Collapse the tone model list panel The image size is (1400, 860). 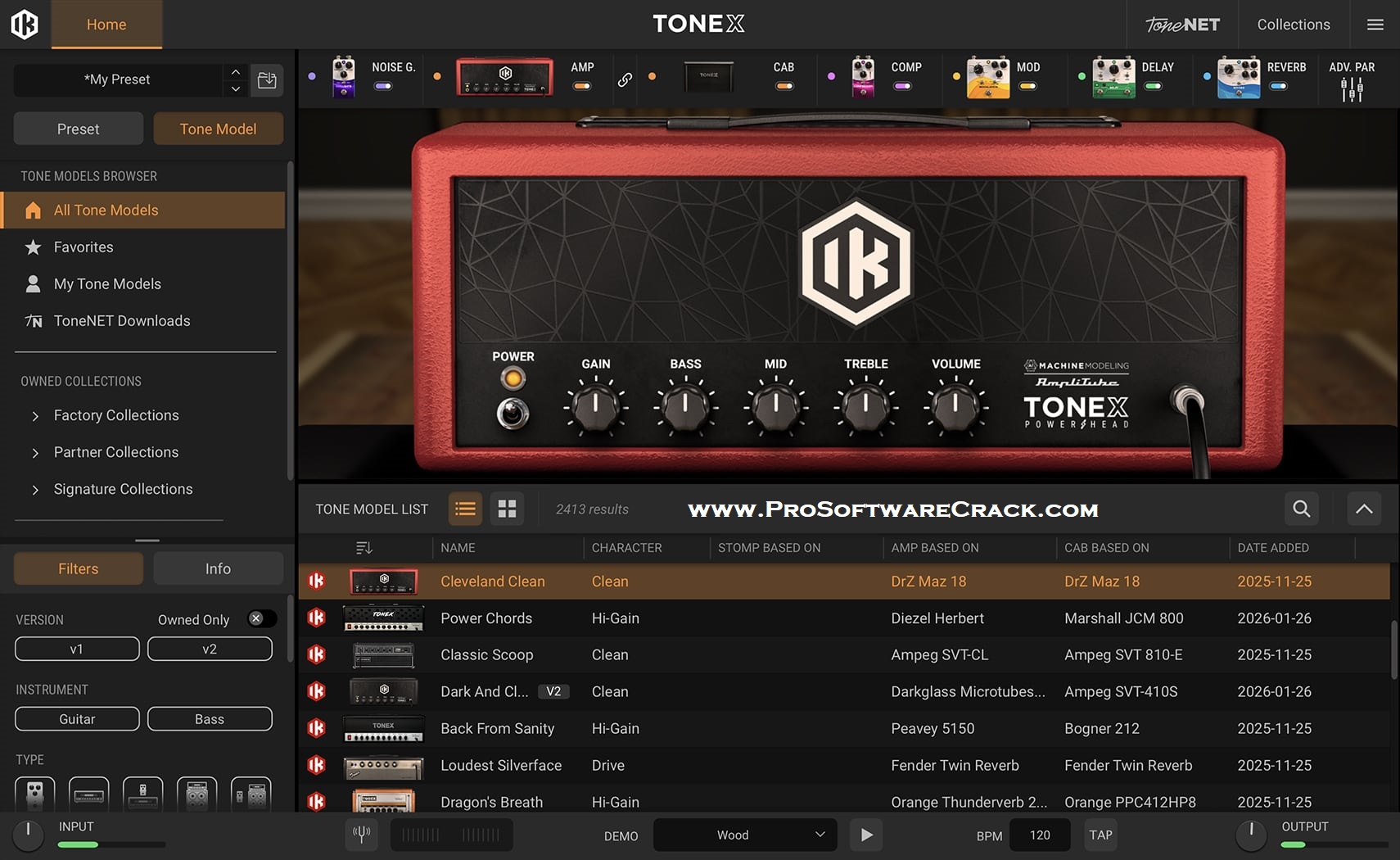(x=1364, y=509)
